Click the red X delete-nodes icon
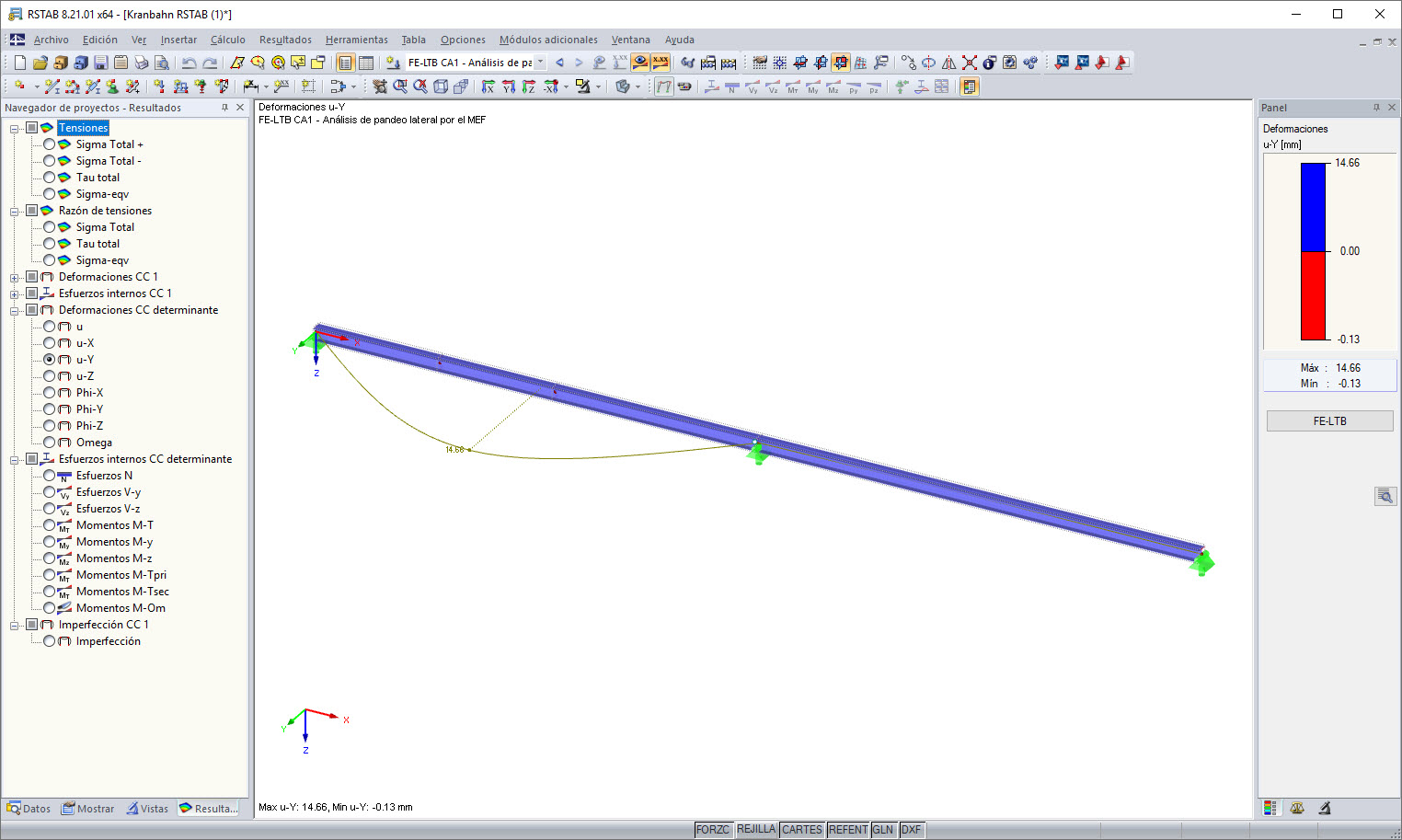This screenshot has width=1402, height=840. coord(970,63)
